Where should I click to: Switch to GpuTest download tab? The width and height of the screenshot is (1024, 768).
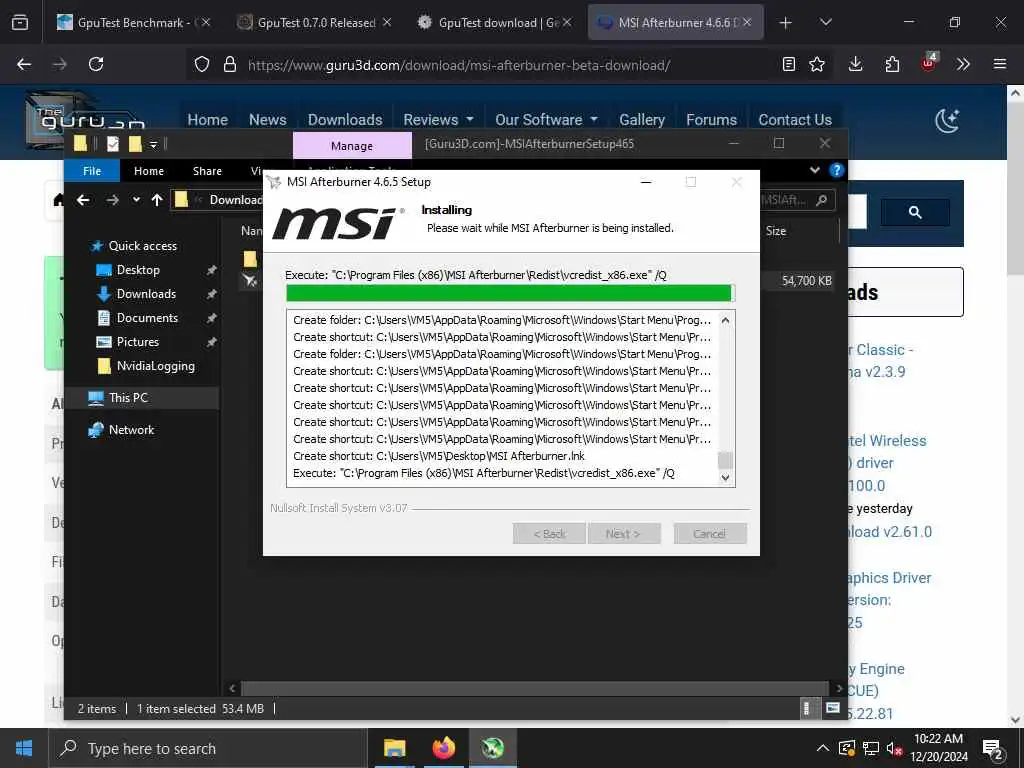494,23
